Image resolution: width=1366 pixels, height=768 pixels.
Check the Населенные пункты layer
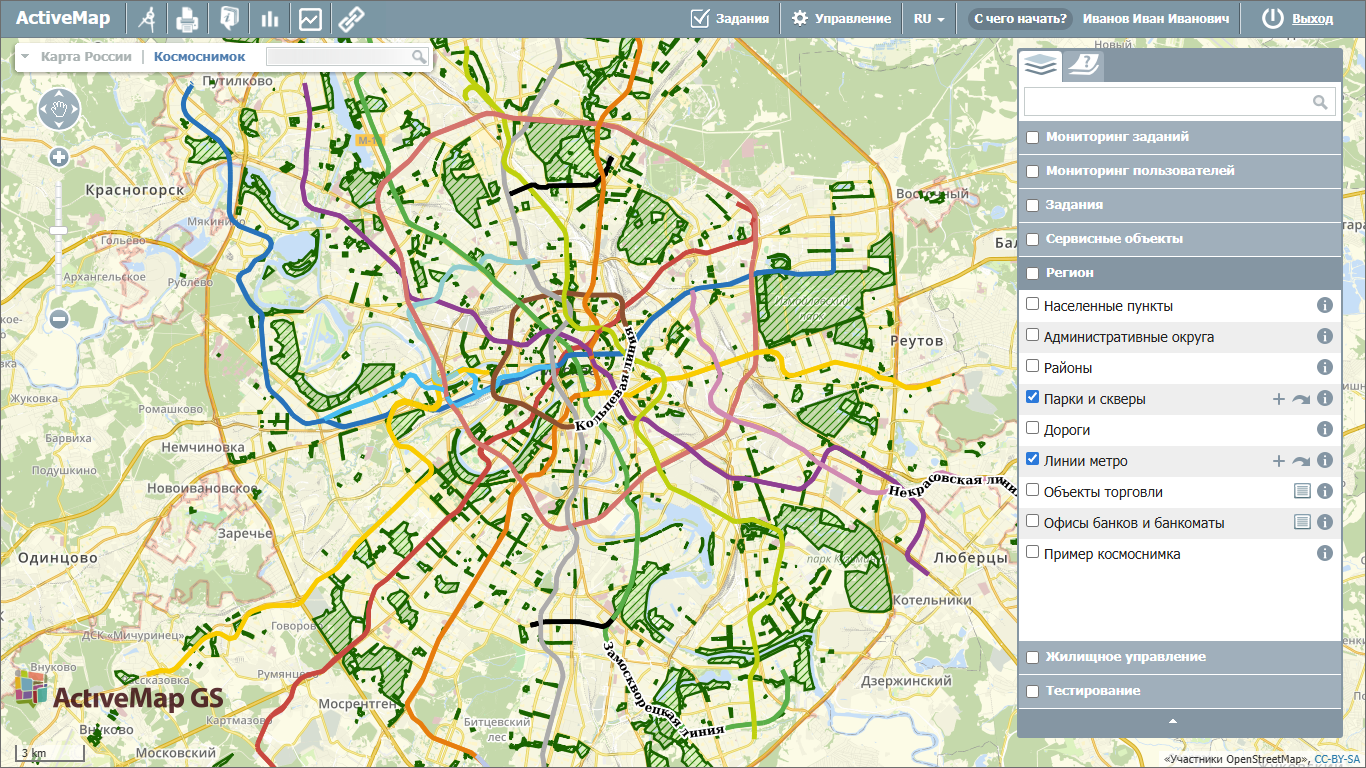pos(1033,304)
